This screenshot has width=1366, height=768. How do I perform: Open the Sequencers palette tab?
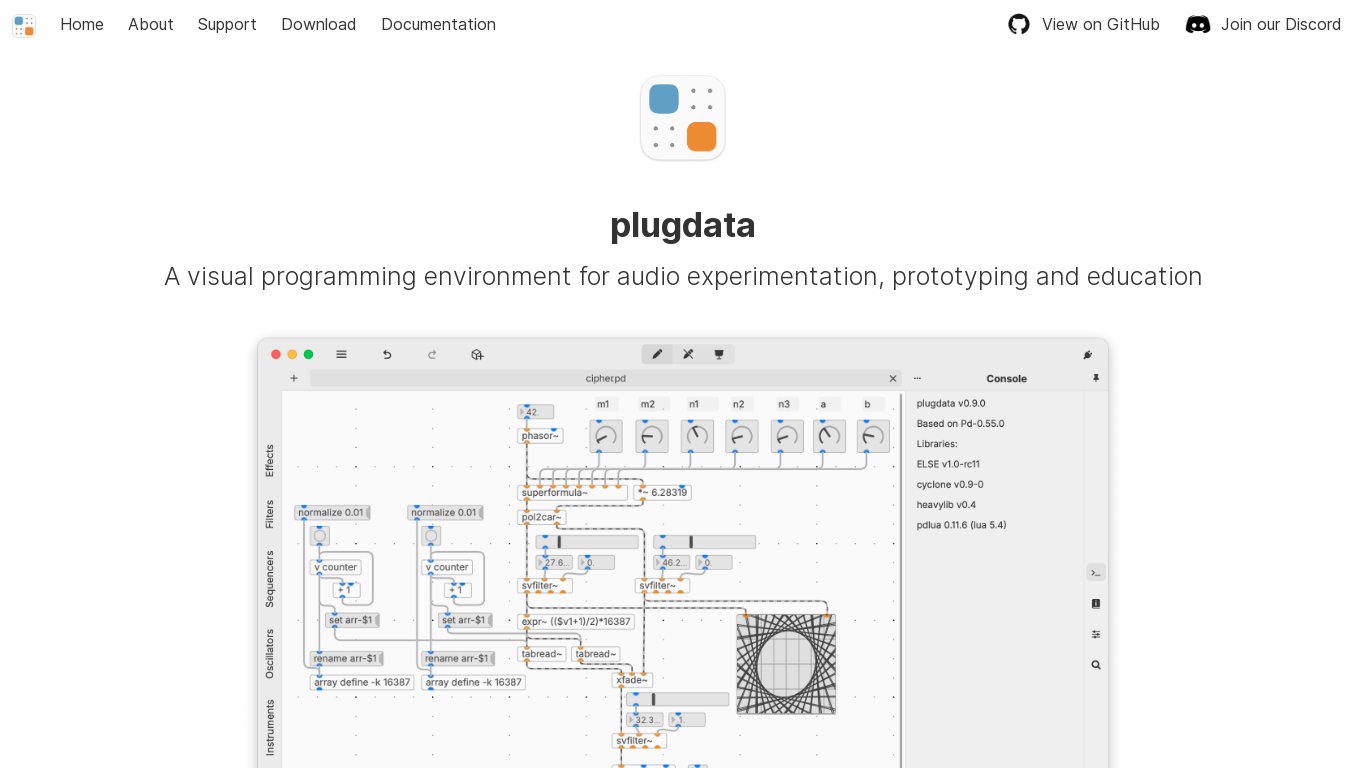(269, 579)
